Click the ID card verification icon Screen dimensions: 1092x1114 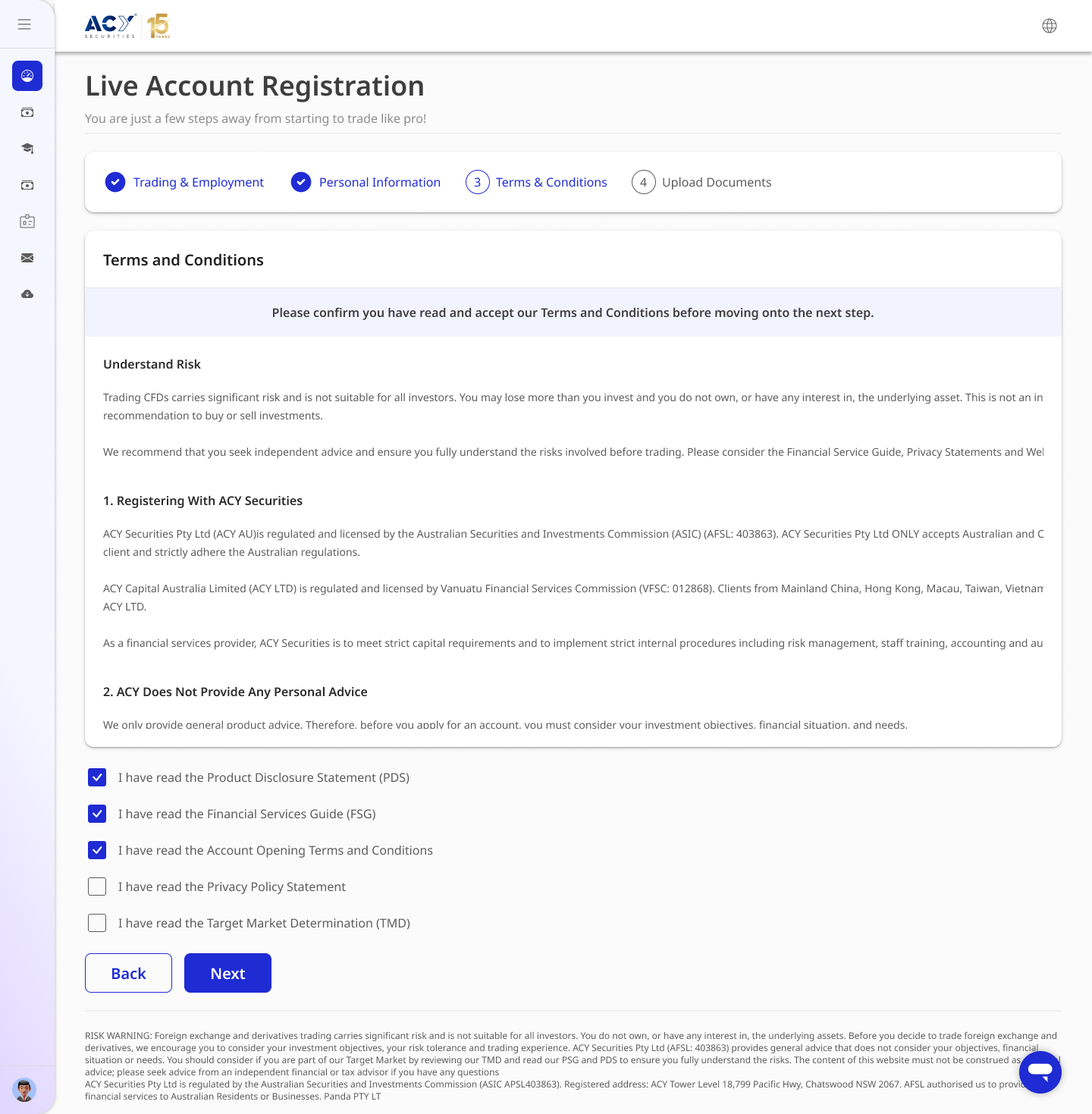tap(27, 221)
